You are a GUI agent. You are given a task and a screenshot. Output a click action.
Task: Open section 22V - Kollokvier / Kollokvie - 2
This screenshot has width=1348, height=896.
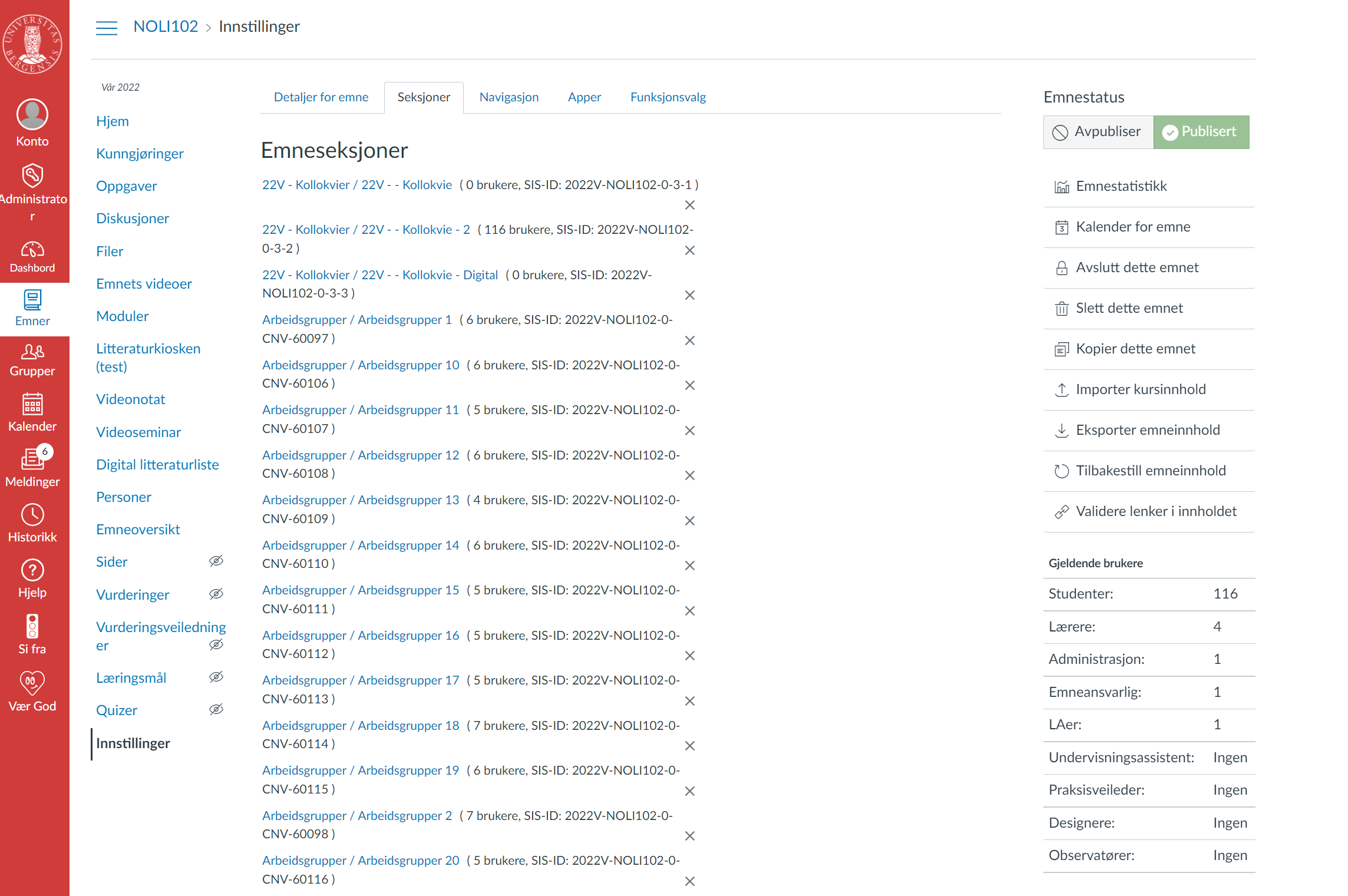[366, 230]
